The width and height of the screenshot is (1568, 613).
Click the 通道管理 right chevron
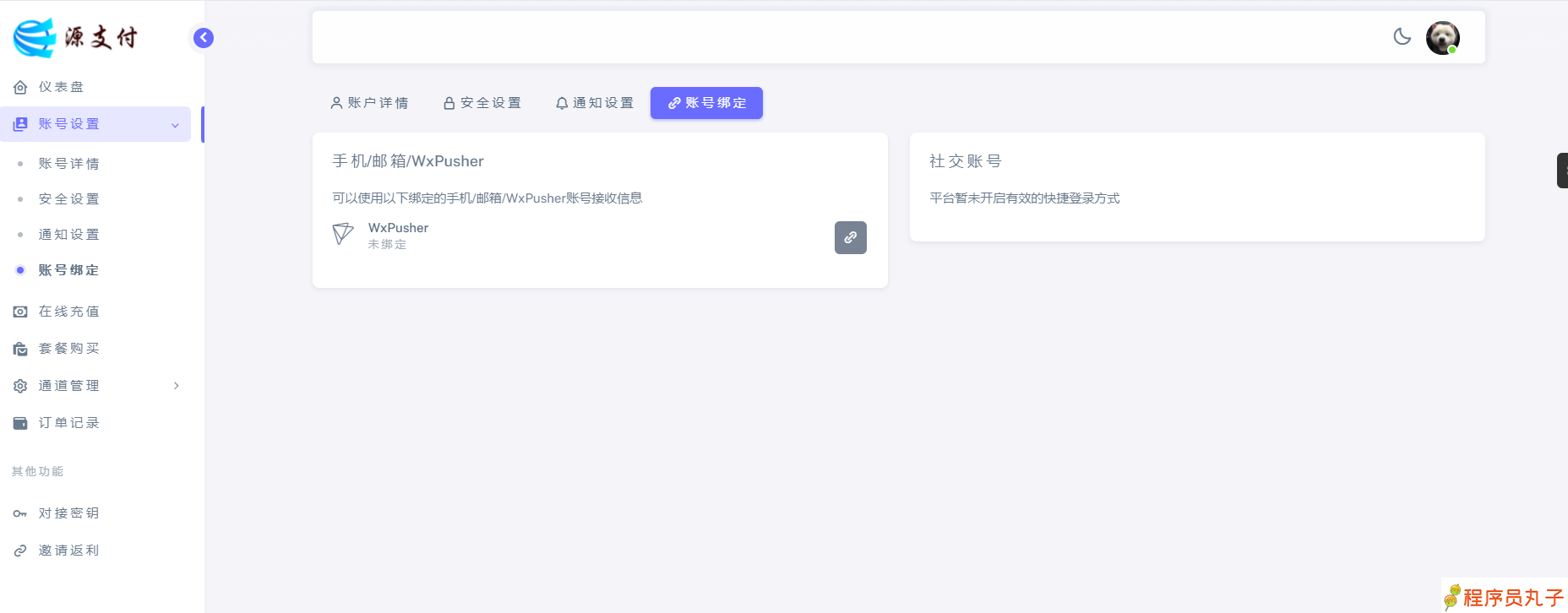177,386
